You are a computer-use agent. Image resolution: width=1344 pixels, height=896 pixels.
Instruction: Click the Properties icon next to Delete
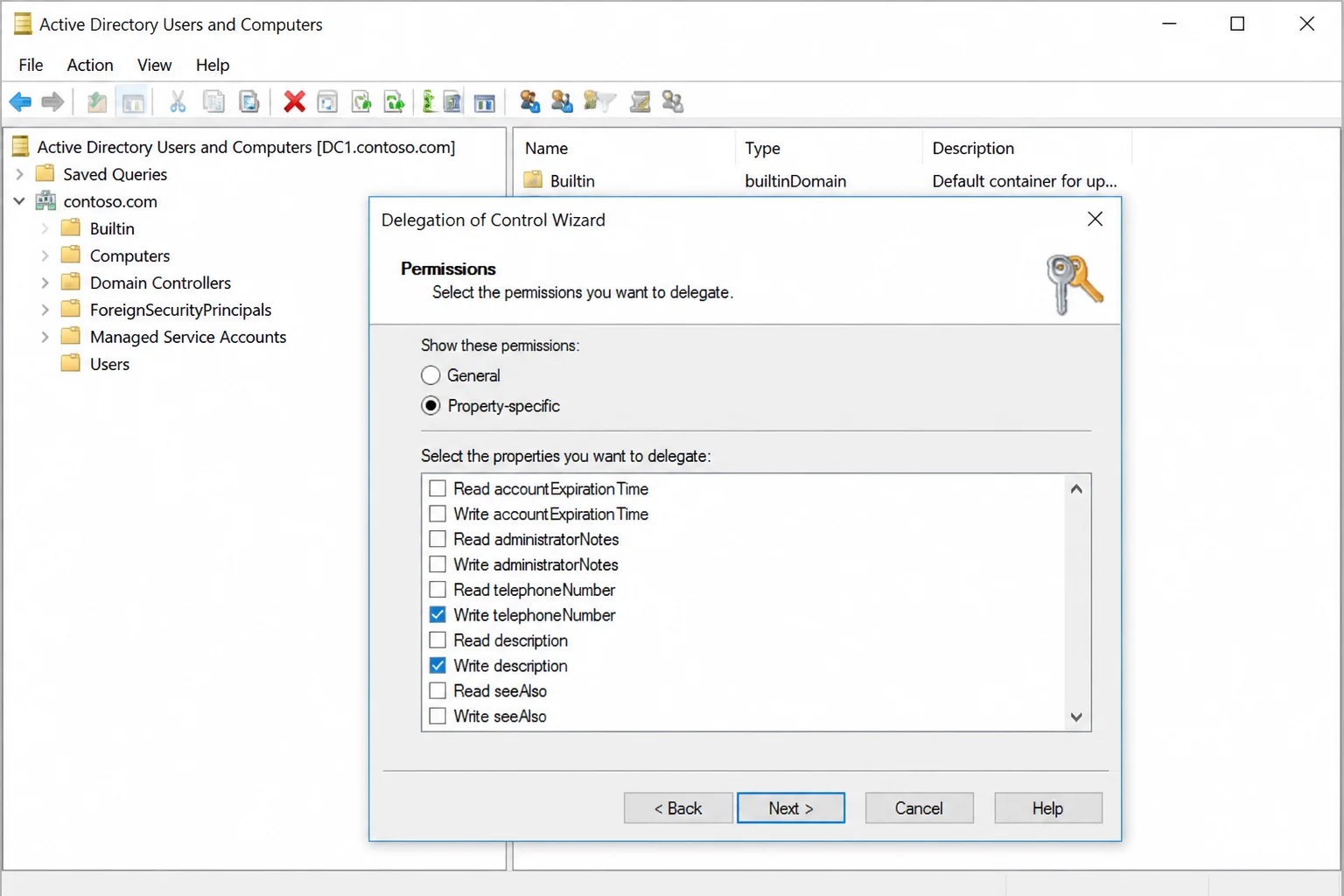click(x=327, y=102)
